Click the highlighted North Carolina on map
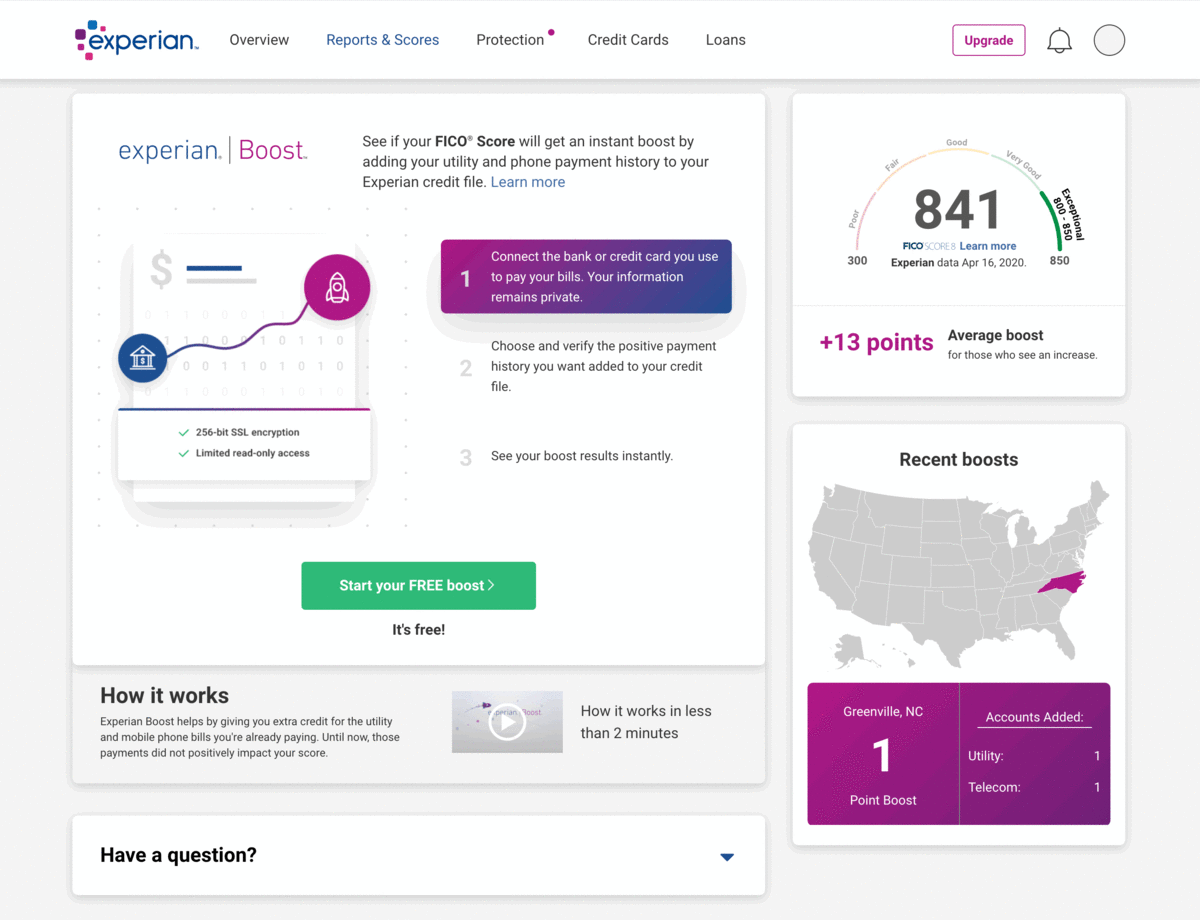The height and width of the screenshot is (920, 1200). (1062, 582)
